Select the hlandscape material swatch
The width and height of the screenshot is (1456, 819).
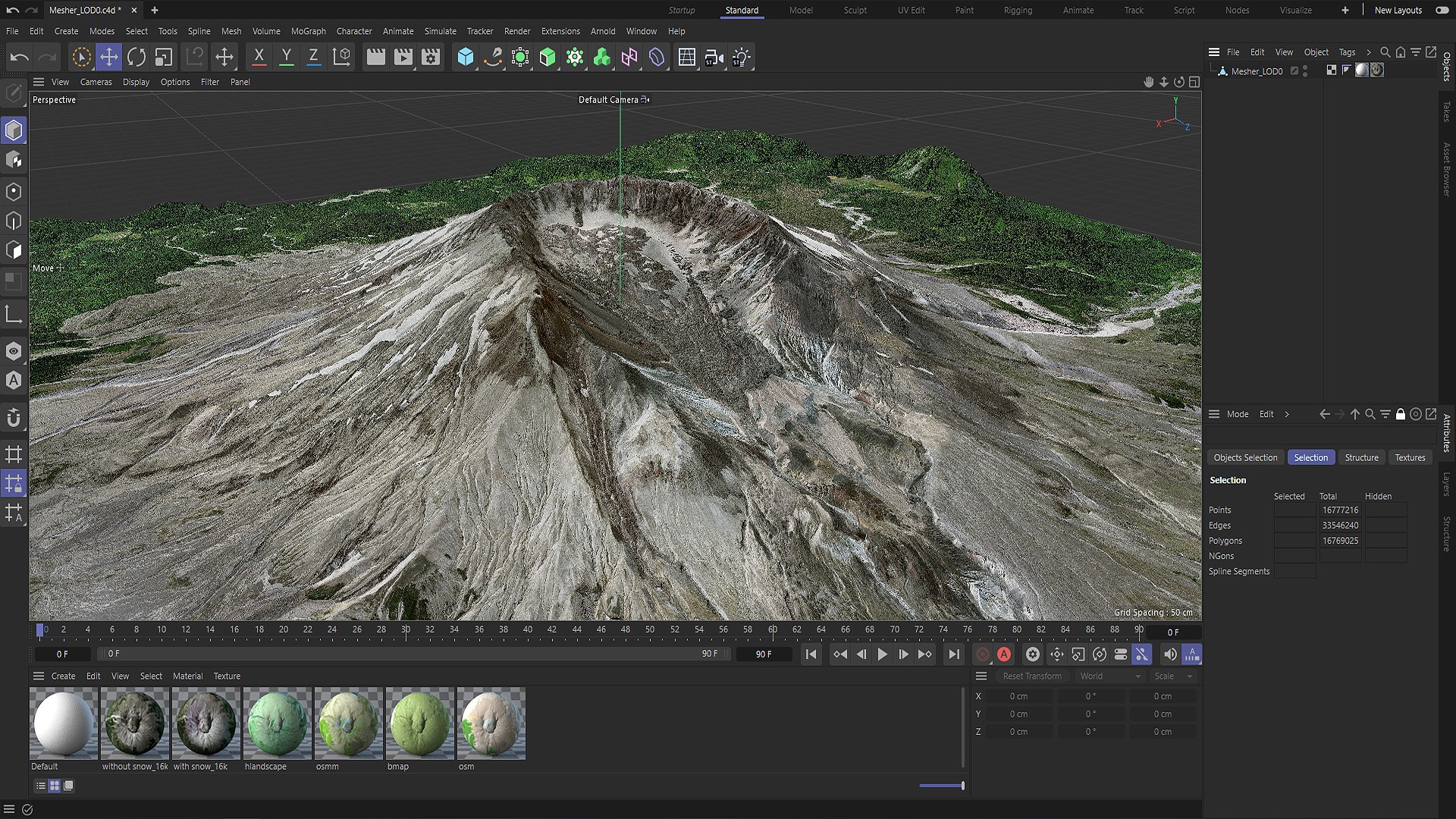pos(278,723)
